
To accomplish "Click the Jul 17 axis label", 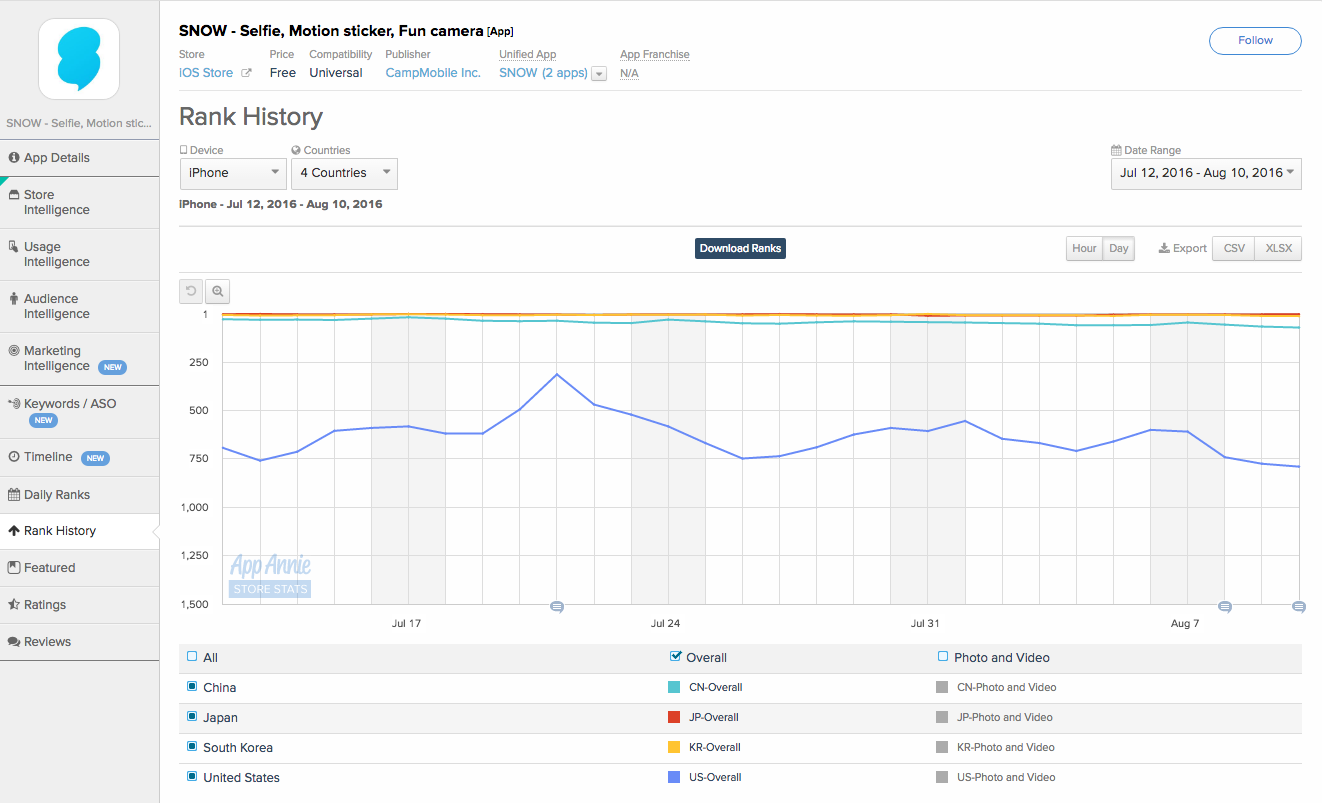I will pos(406,623).
